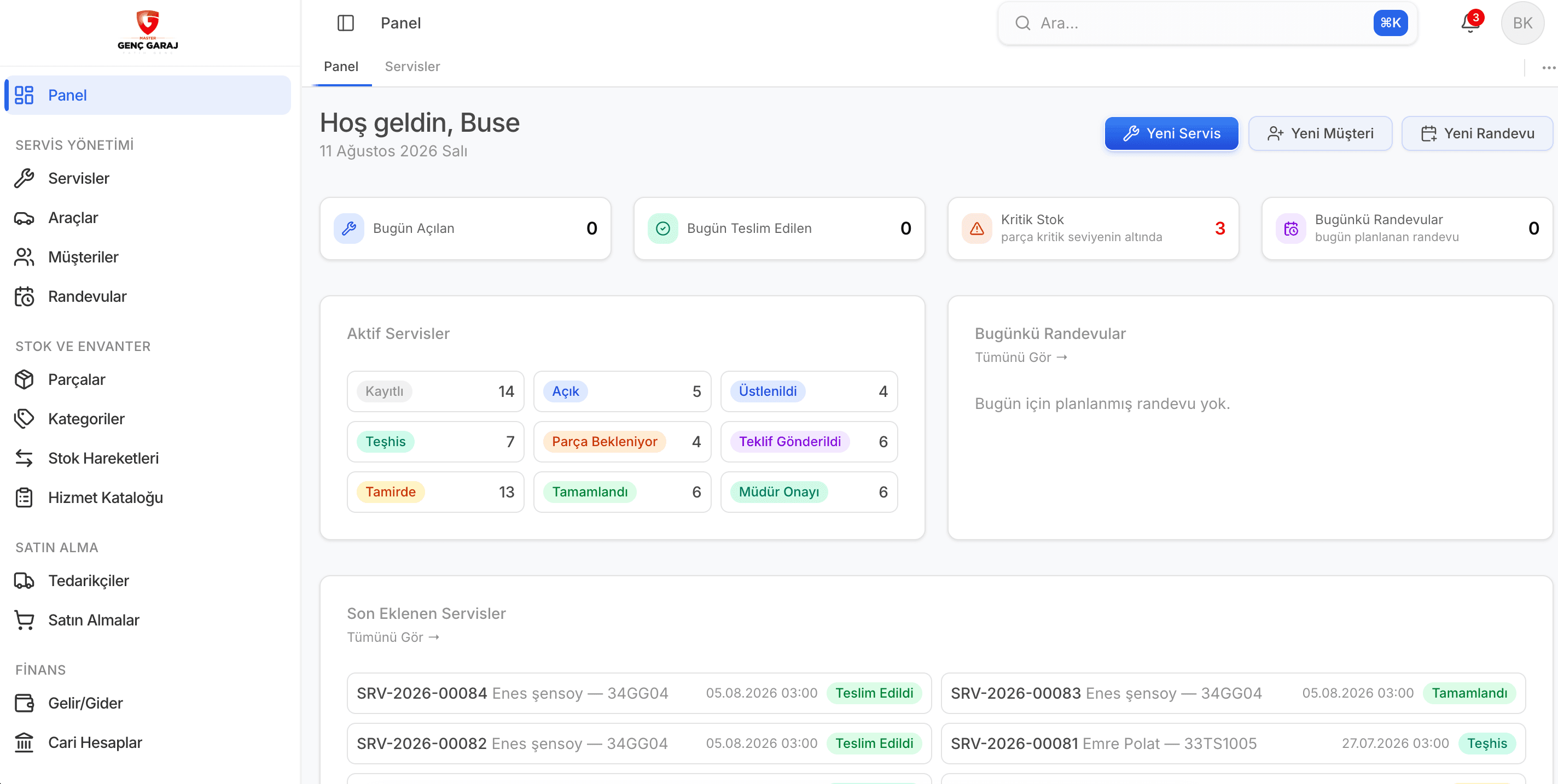Click the Hizmet Kataloğu clipboard icon
The width and height of the screenshot is (1558, 784).
click(24, 498)
